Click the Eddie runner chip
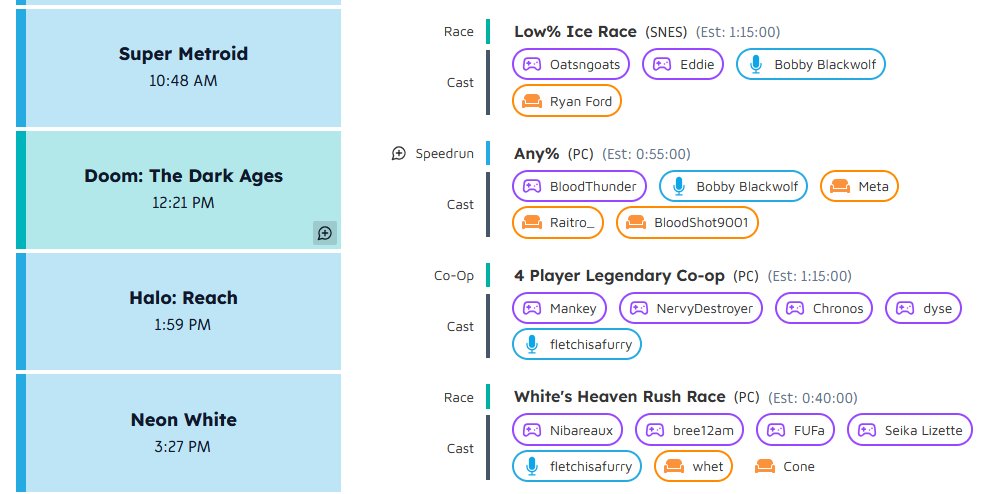The width and height of the screenshot is (1004, 494). pos(683,65)
